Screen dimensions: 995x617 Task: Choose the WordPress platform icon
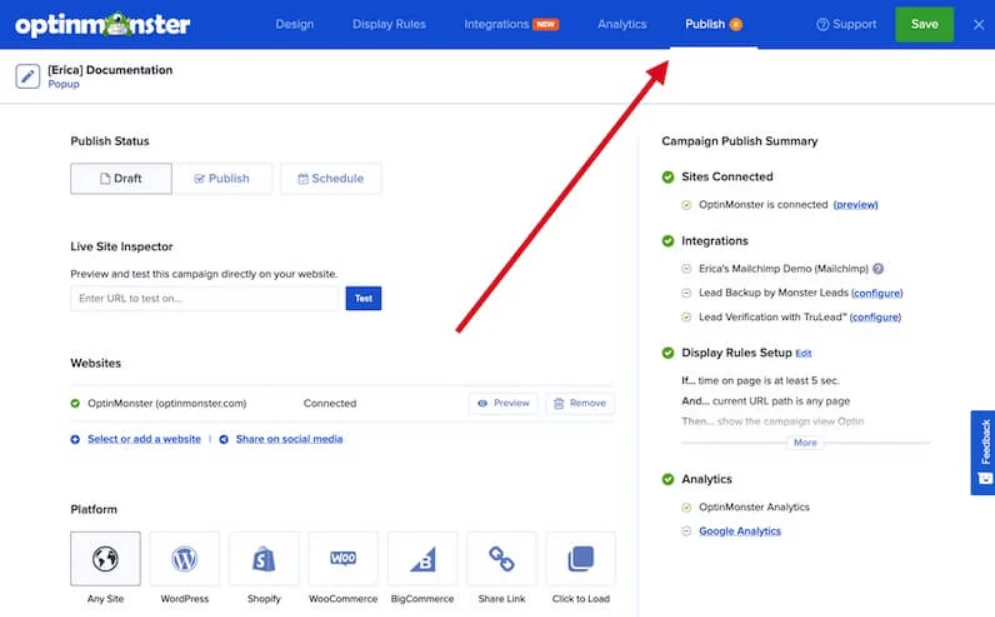click(x=185, y=559)
